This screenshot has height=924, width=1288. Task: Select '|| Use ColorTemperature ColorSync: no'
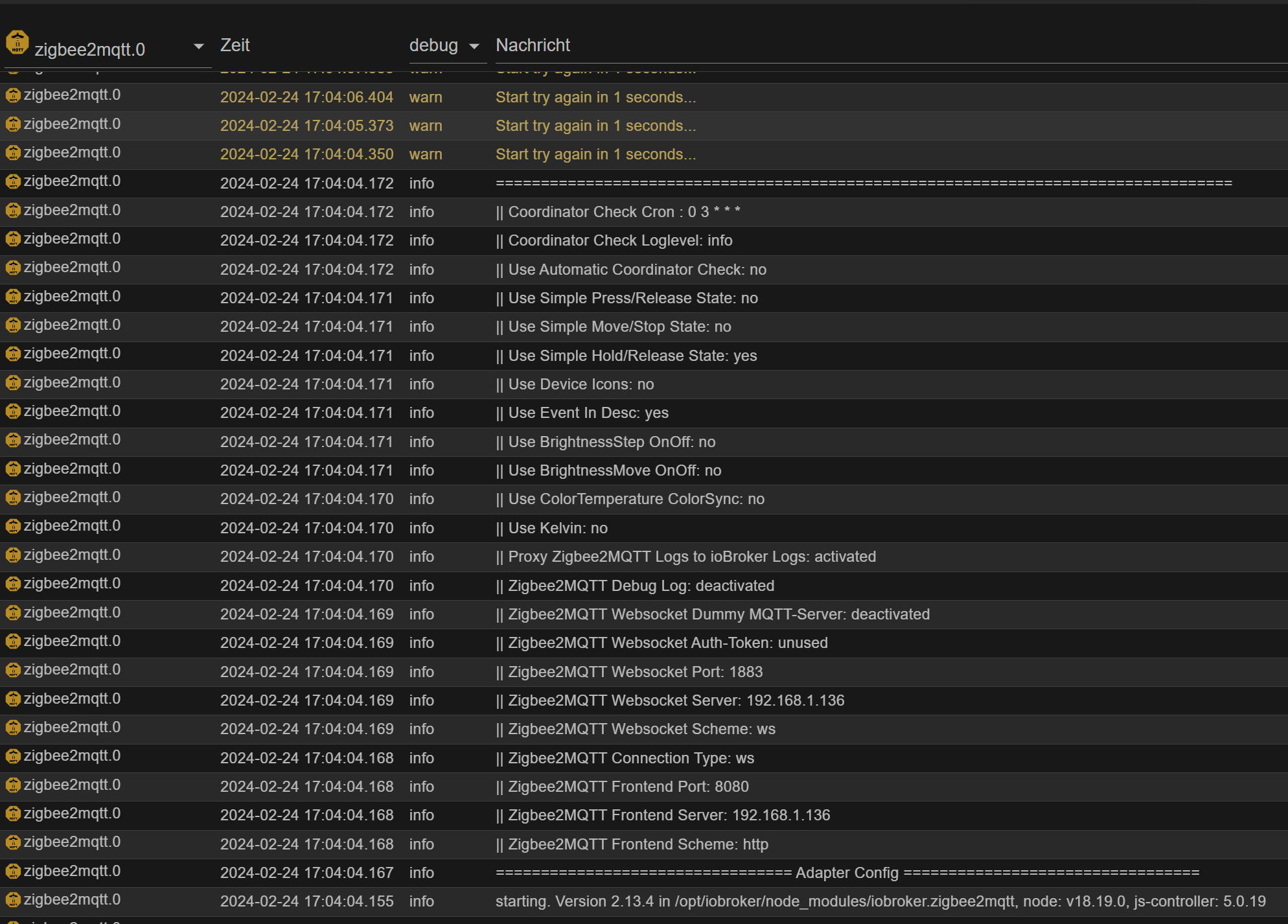click(x=630, y=499)
